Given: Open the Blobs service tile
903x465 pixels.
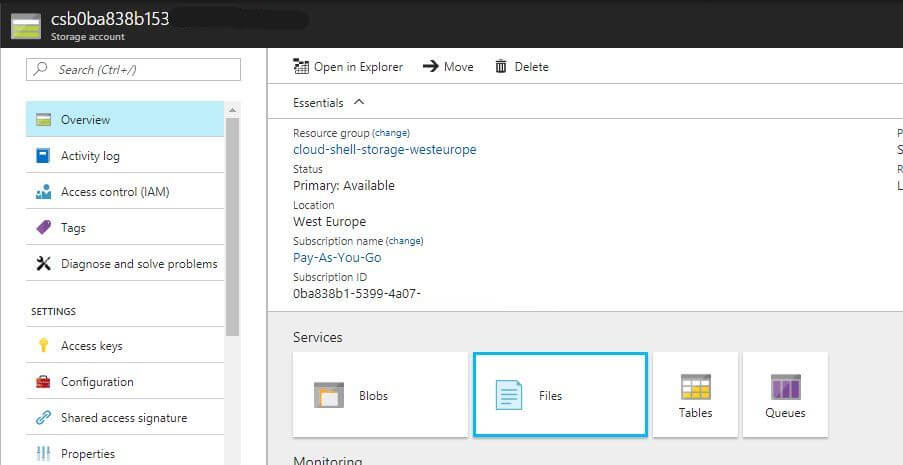Looking at the screenshot, I should pyautogui.click(x=380, y=395).
